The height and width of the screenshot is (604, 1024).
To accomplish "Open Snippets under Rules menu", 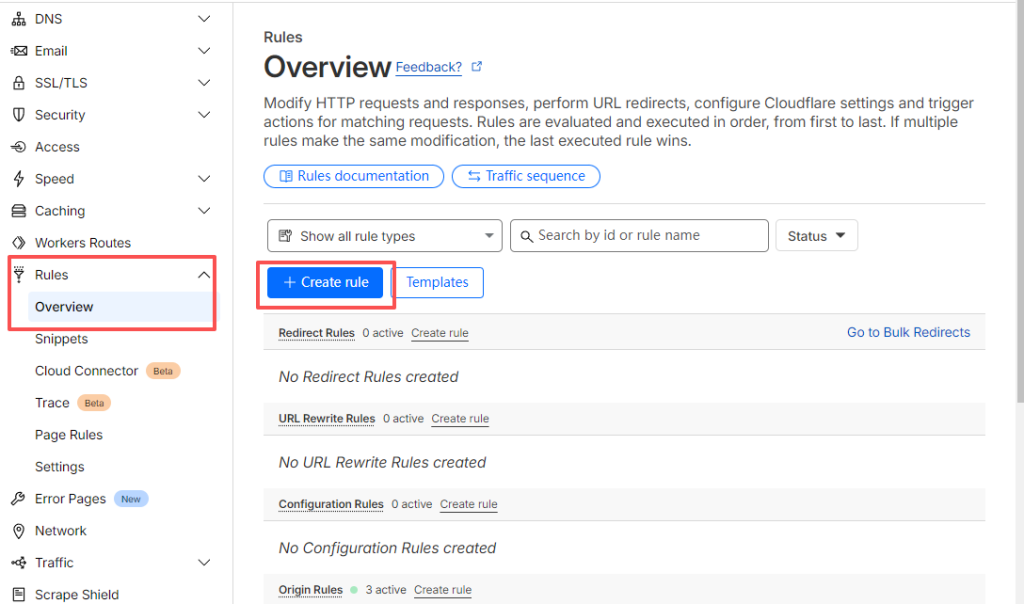I will coord(61,339).
